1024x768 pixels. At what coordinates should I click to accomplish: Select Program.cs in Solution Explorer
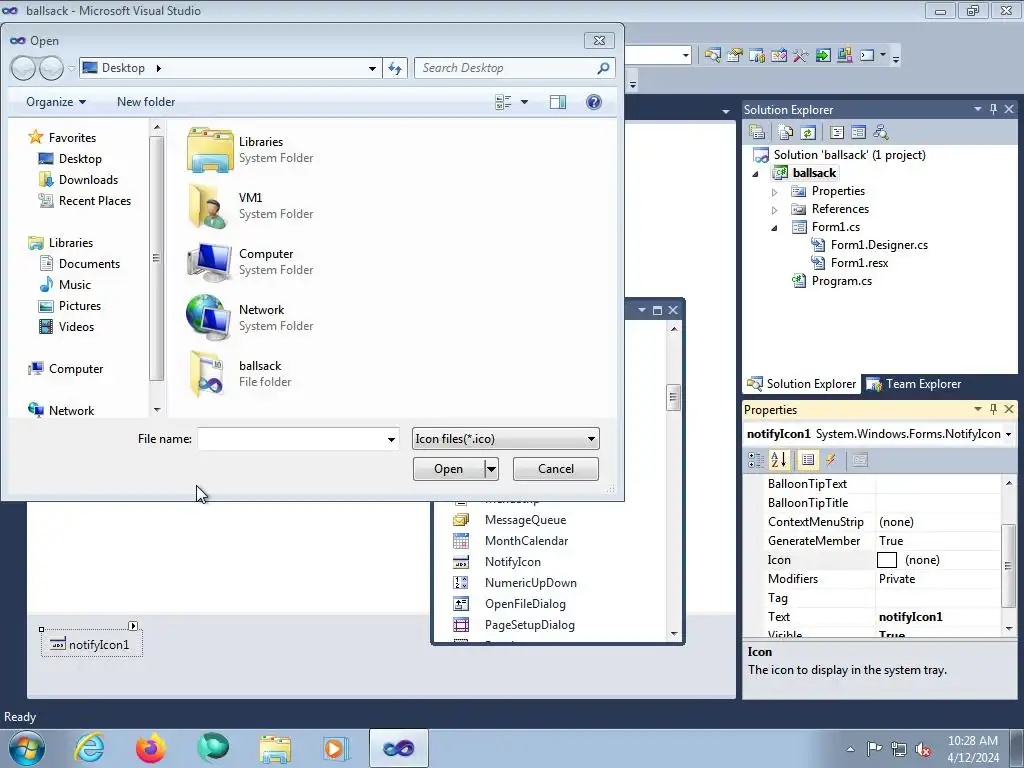tap(832, 281)
